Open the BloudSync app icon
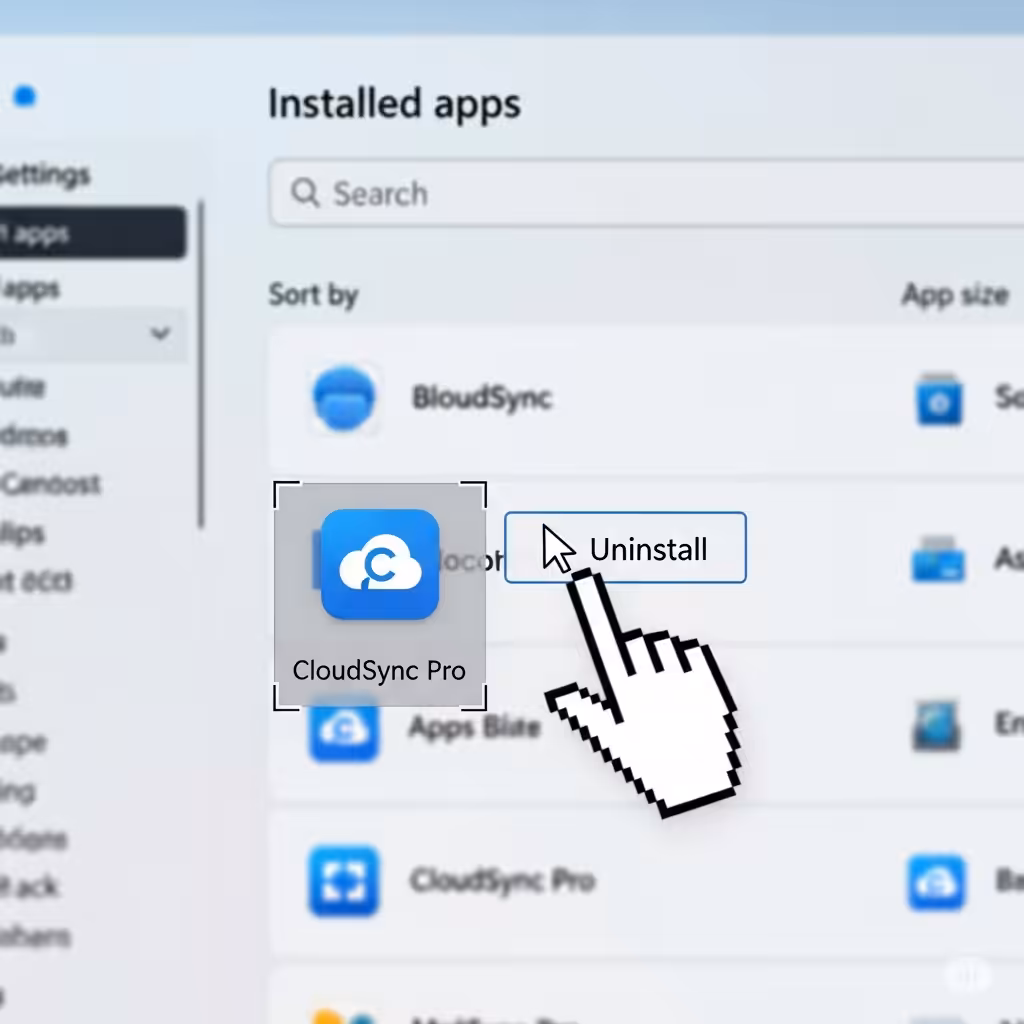 (344, 398)
